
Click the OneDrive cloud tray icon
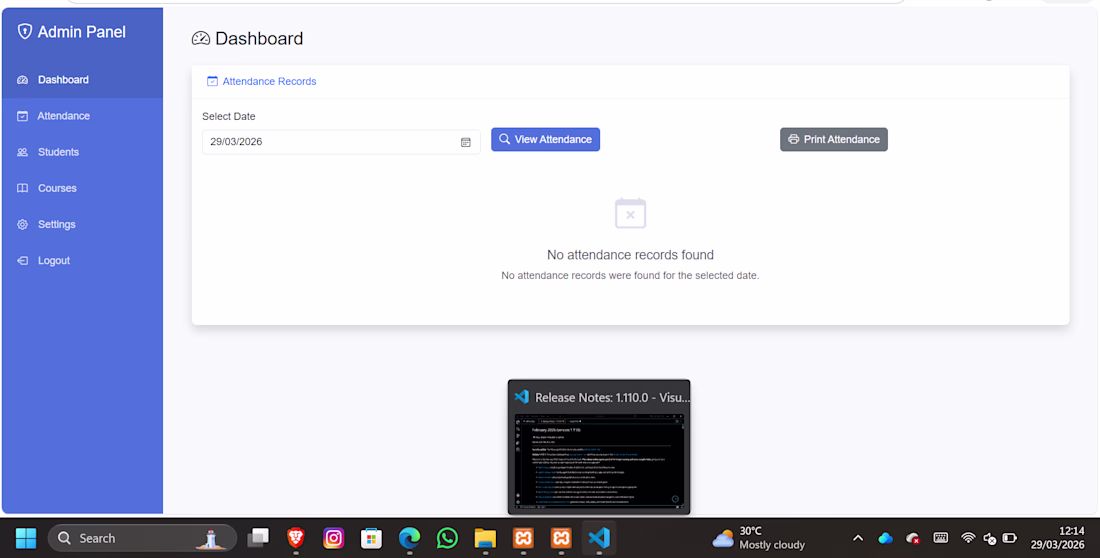pyautogui.click(x=885, y=538)
